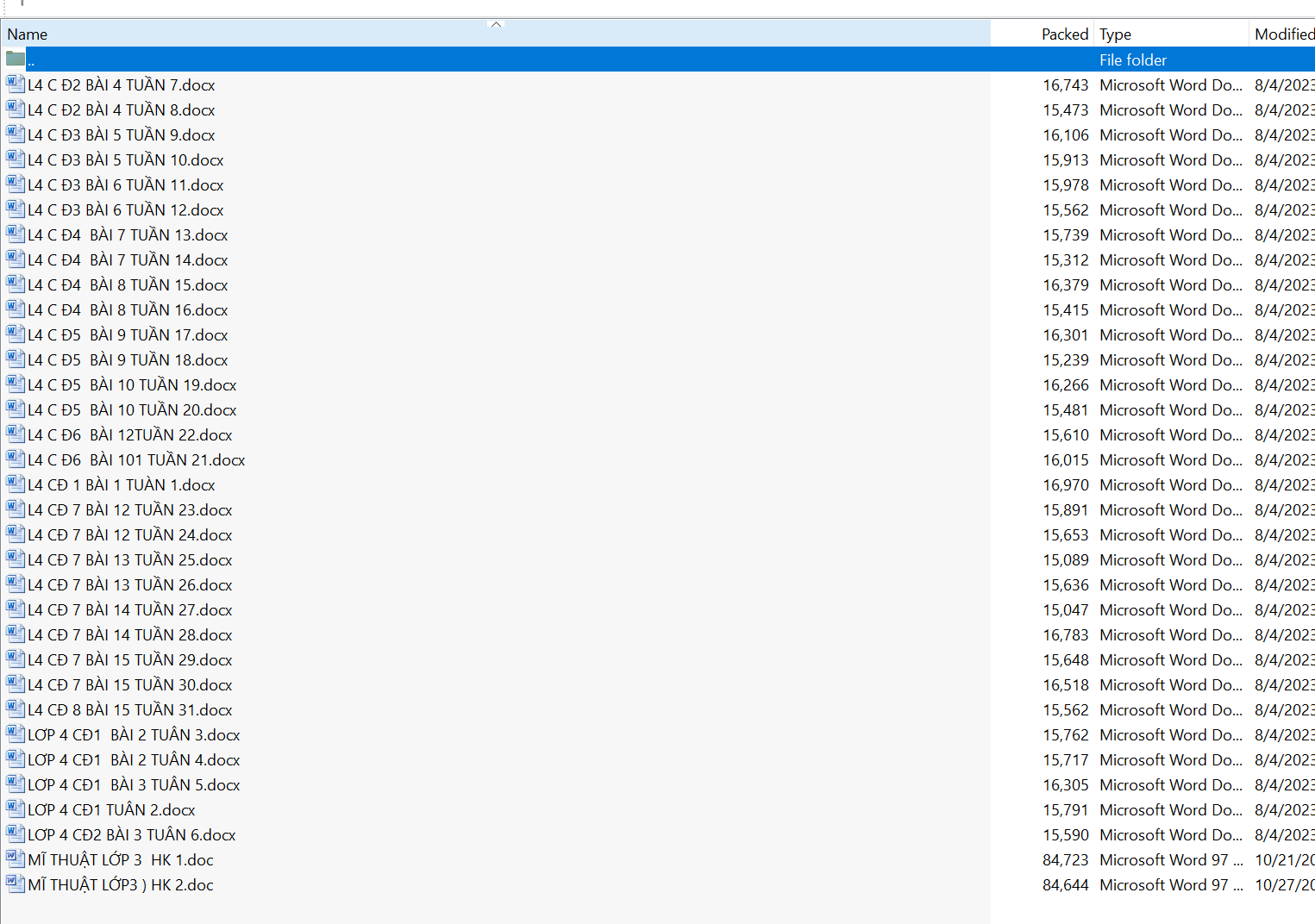Select file L4 CĐ 7 BÀI 15 TUẦN 30.docx
Image resolution: width=1315 pixels, height=924 pixels.
point(130,685)
